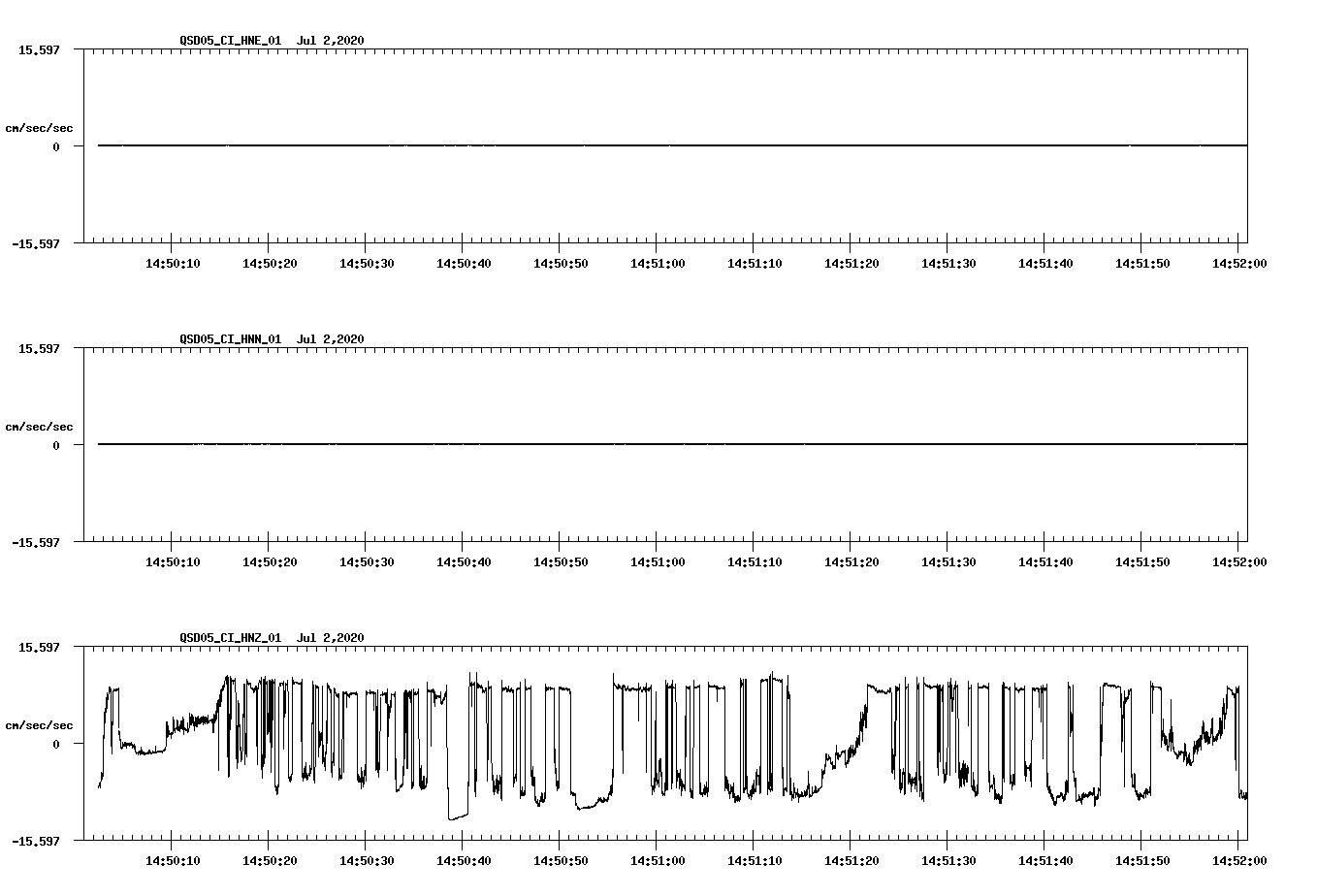Click the 0 axis label of HNN plot
Viewport: 1317px width, 896px height.
(x=56, y=446)
